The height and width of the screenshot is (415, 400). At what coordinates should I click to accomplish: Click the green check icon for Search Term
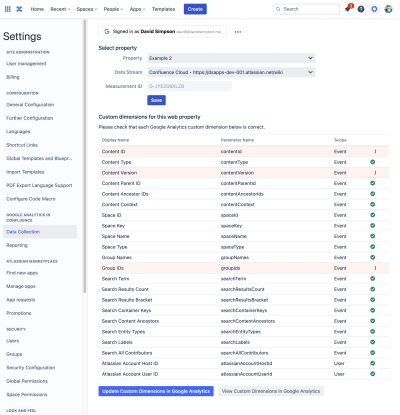[x=373, y=279]
